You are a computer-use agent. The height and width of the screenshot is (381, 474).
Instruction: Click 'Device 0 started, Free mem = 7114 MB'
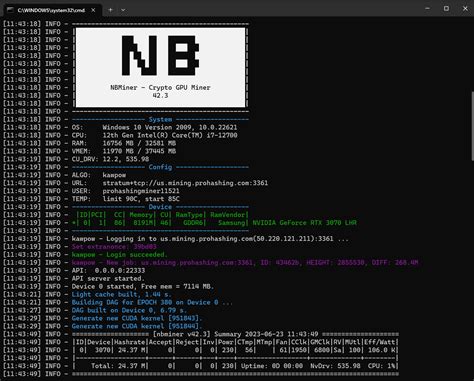143,286
